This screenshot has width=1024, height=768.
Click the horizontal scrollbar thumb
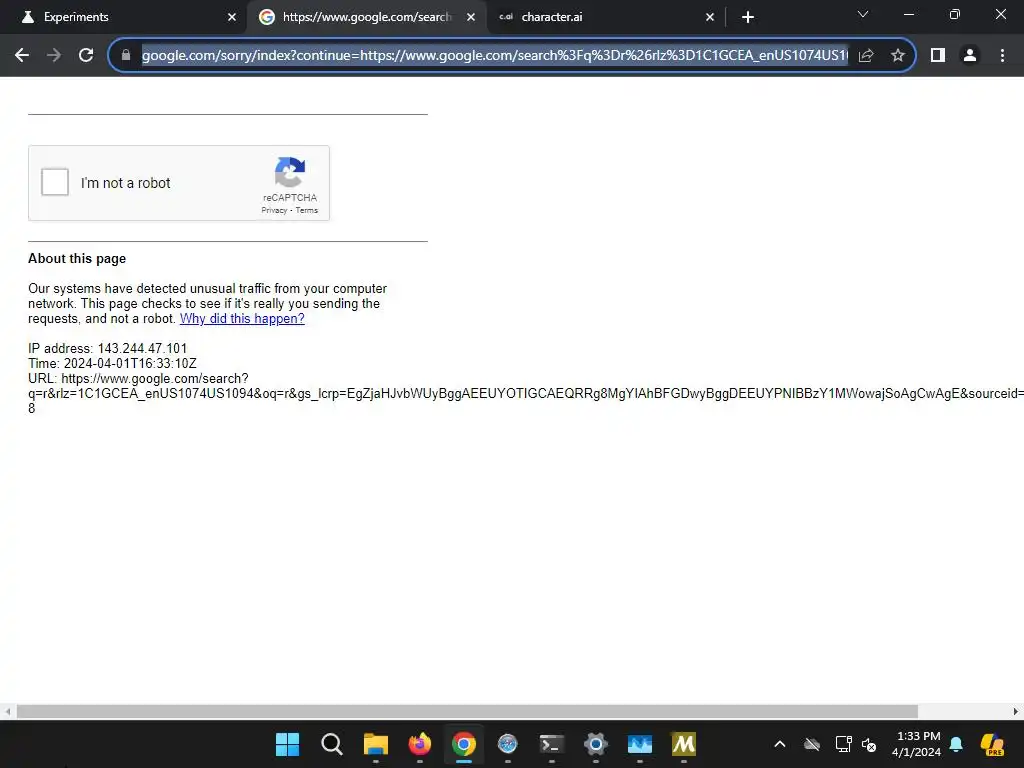467,711
